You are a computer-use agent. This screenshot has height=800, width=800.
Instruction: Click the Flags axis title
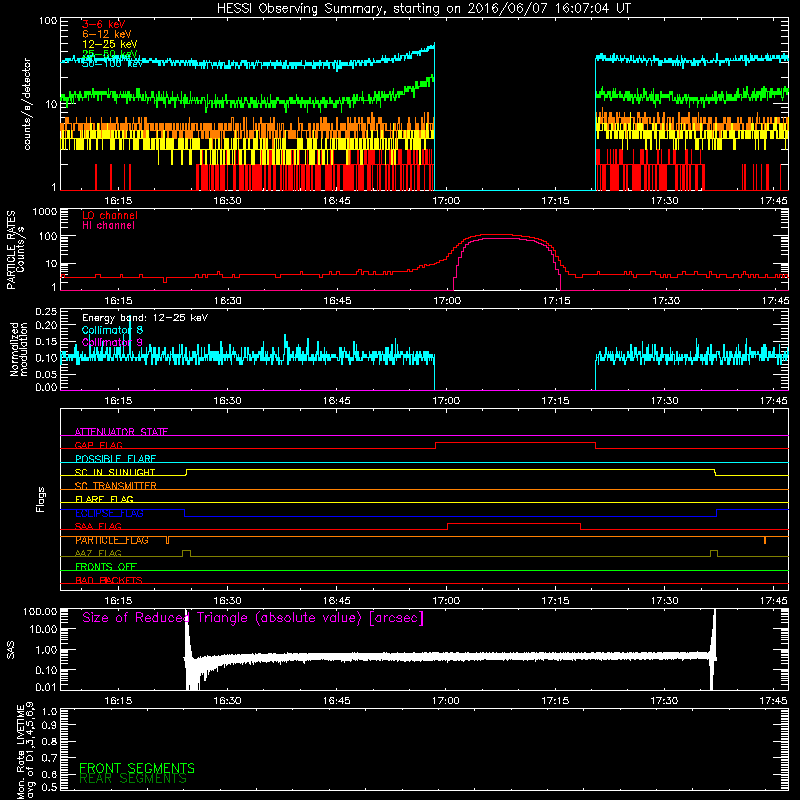[x=41, y=499]
